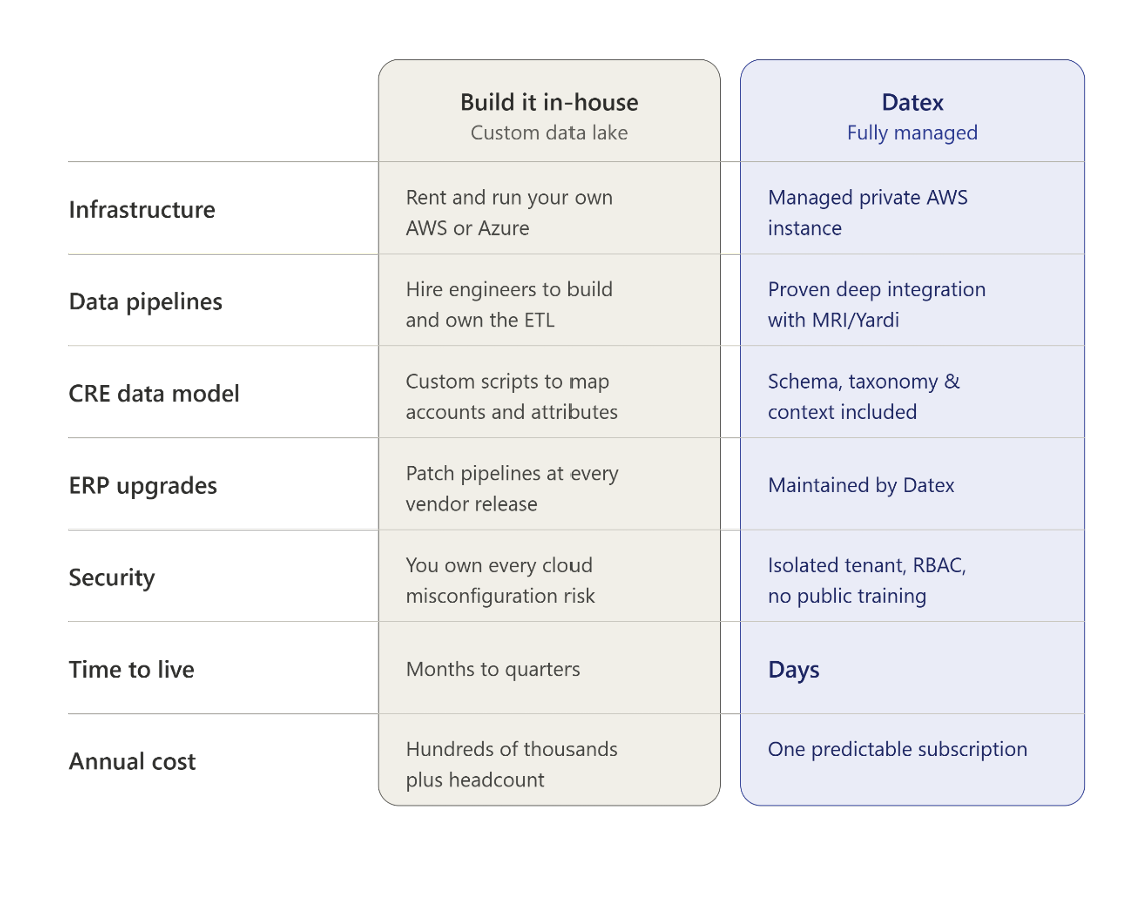Click "Custom scripts to map accounts and attributes" cell
1138x900 pixels.
[x=512, y=396]
